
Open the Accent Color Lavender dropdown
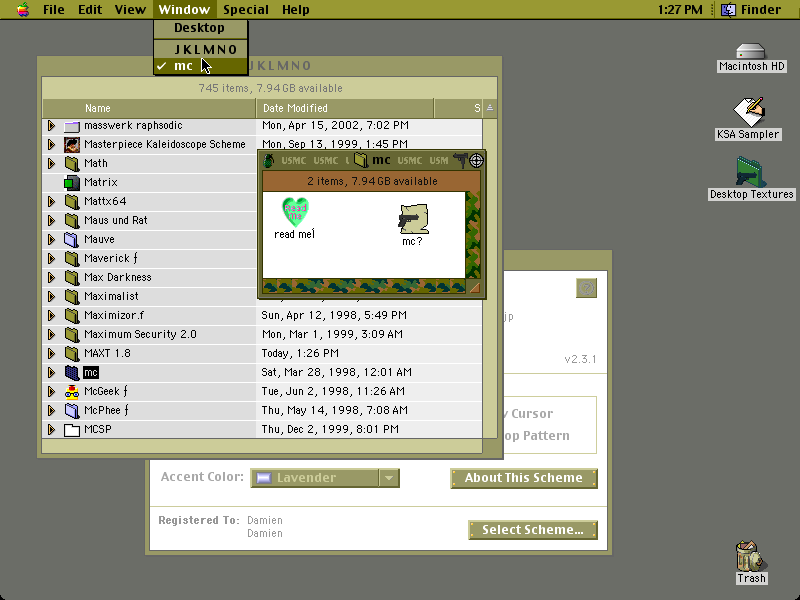pyautogui.click(x=325, y=478)
